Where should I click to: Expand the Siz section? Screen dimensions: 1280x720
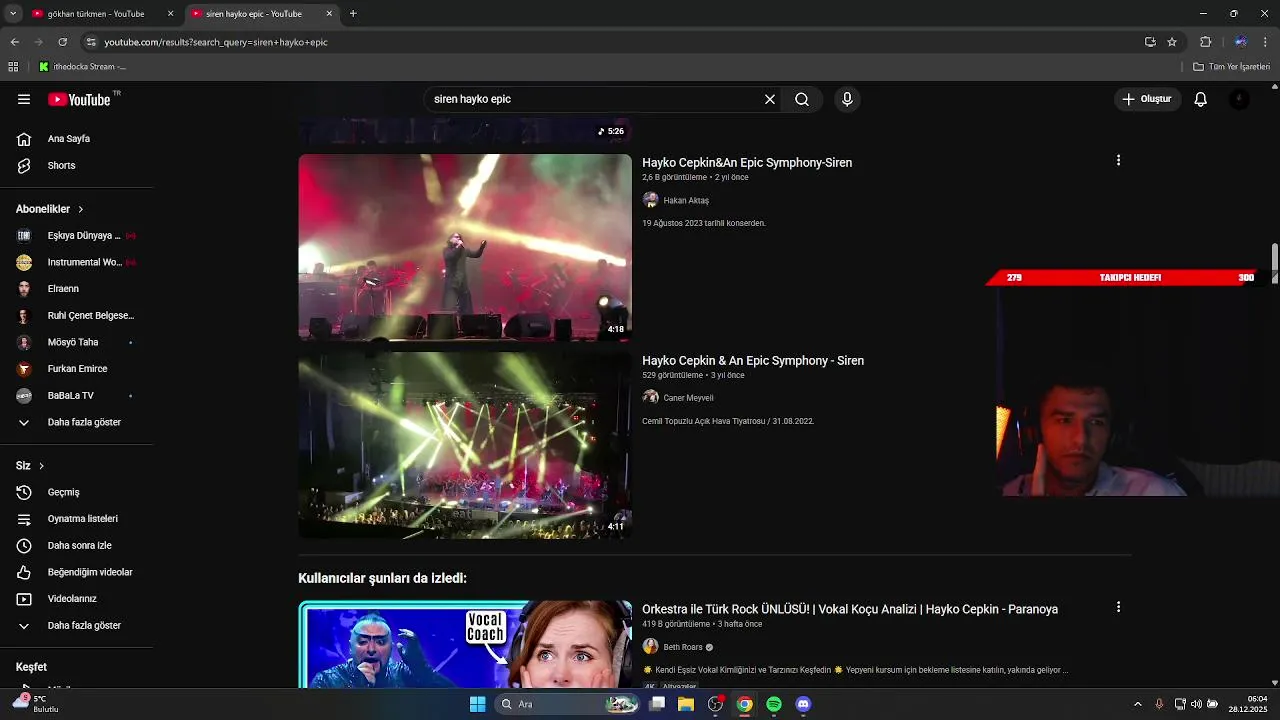coord(30,466)
